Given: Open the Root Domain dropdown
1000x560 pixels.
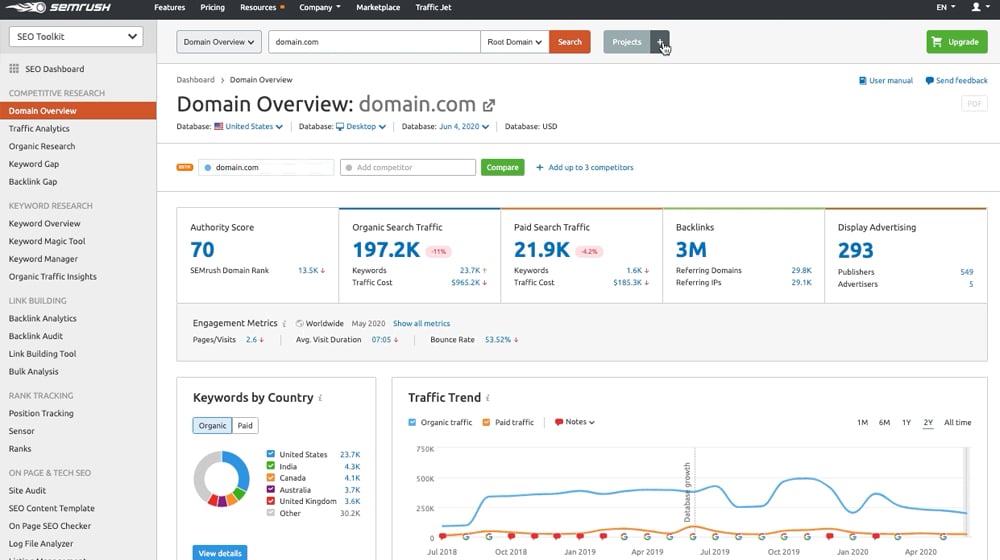Looking at the screenshot, I should click(515, 42).
